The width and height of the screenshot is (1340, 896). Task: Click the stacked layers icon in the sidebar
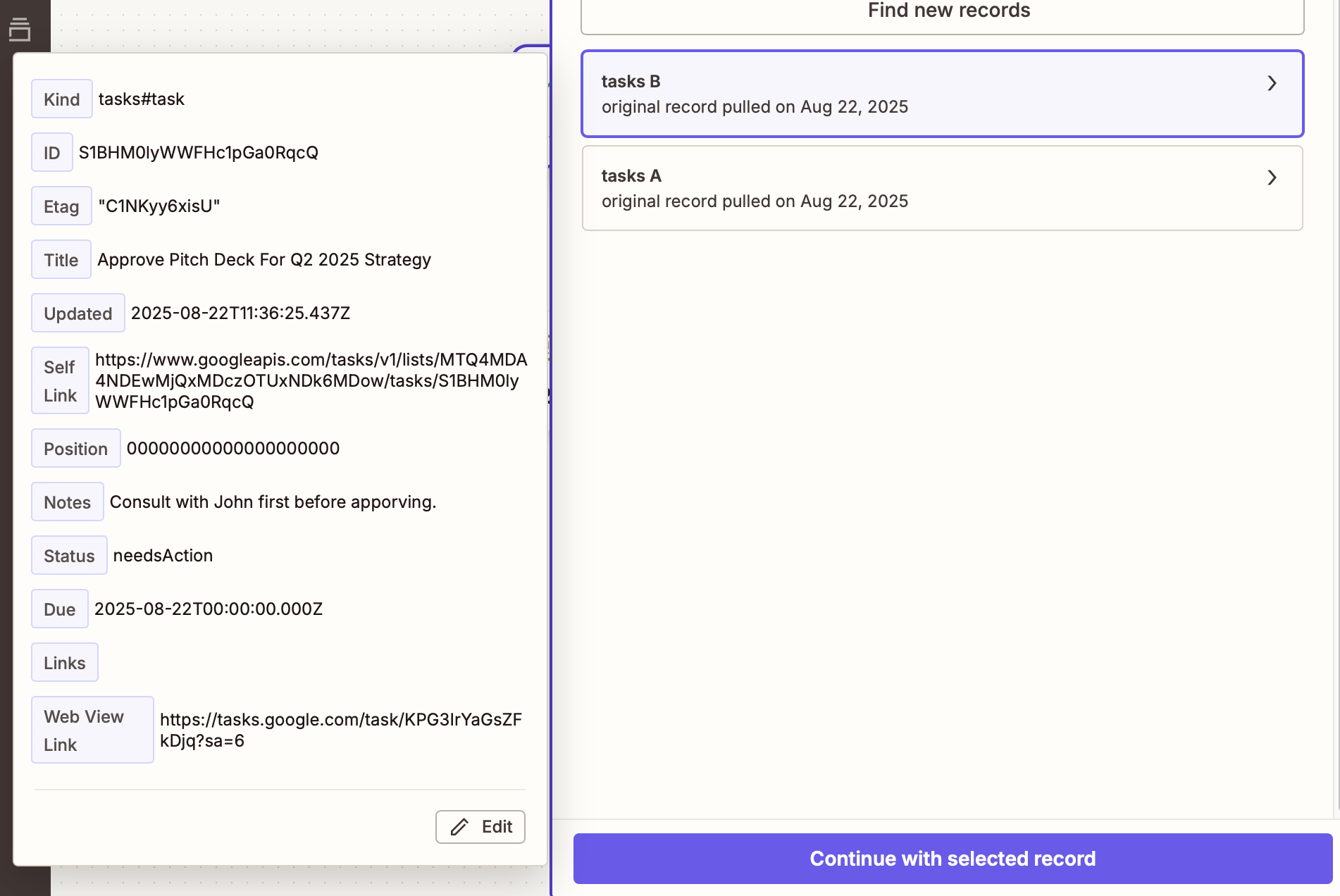tap(20, 29)
